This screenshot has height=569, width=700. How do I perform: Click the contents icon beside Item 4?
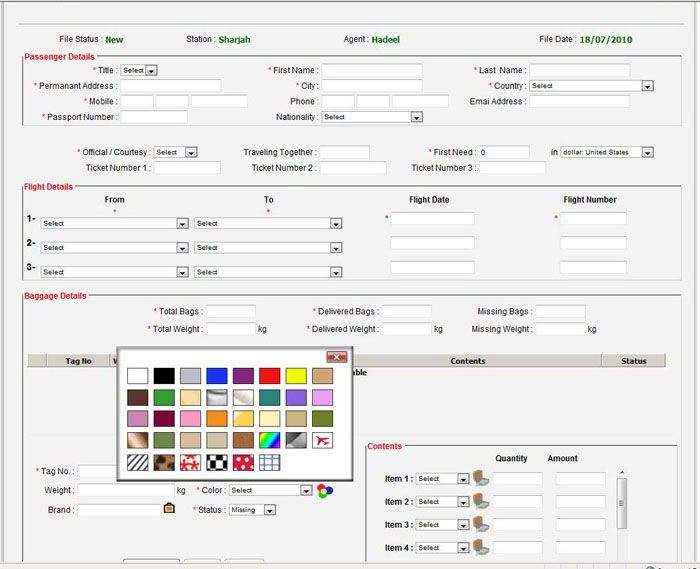481,547
